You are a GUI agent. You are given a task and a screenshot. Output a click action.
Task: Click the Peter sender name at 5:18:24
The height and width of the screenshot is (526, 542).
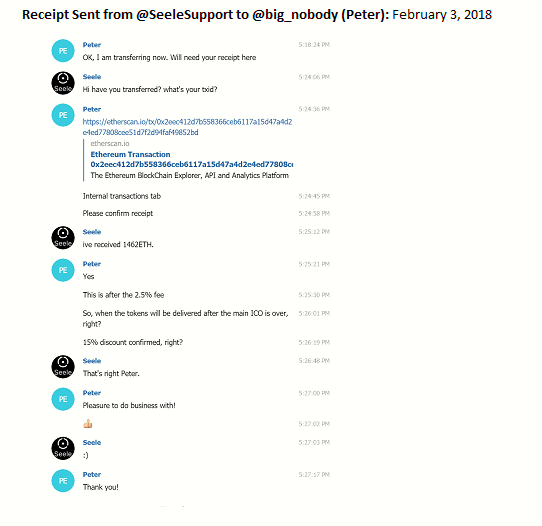[x=92, y=45]
